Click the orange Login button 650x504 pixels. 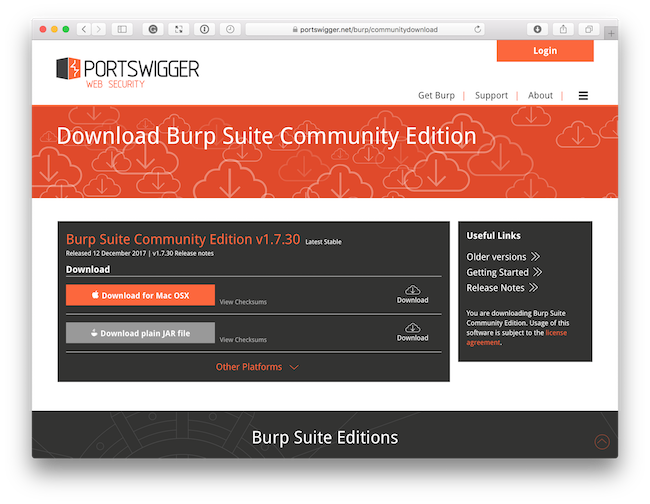coord(545,51)
